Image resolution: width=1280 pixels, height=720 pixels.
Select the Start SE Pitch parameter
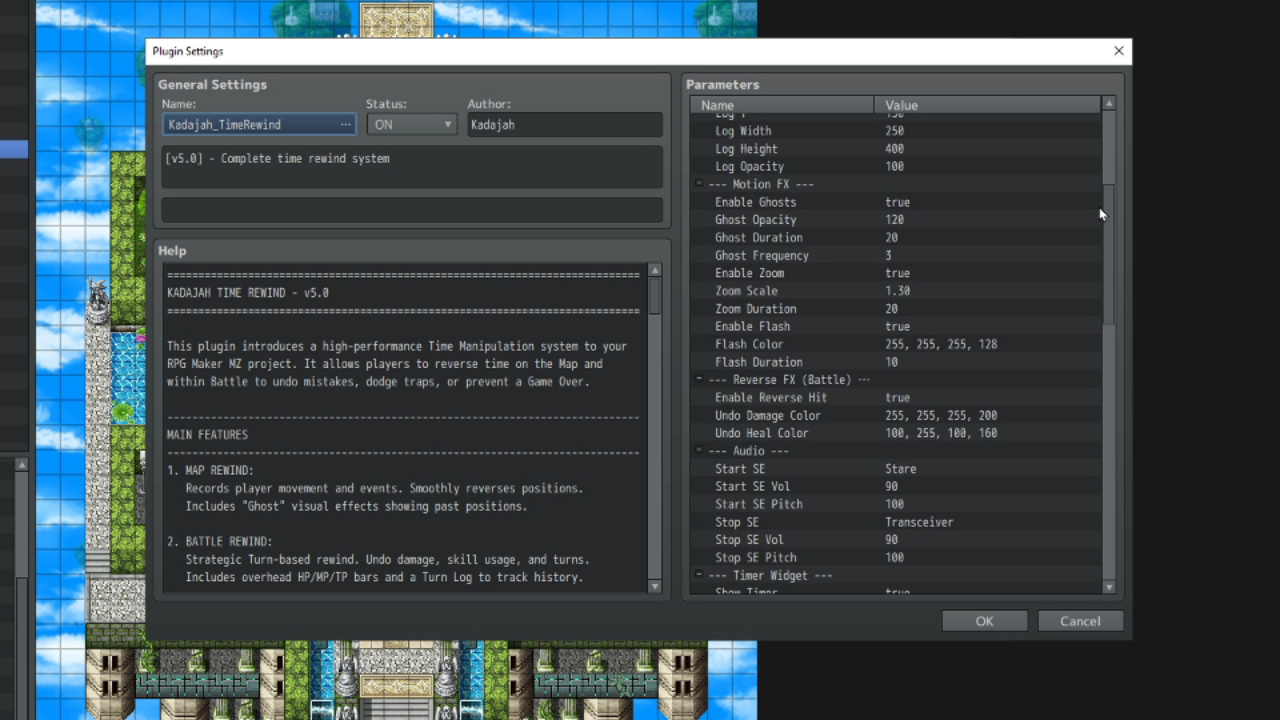coord(895,505)
